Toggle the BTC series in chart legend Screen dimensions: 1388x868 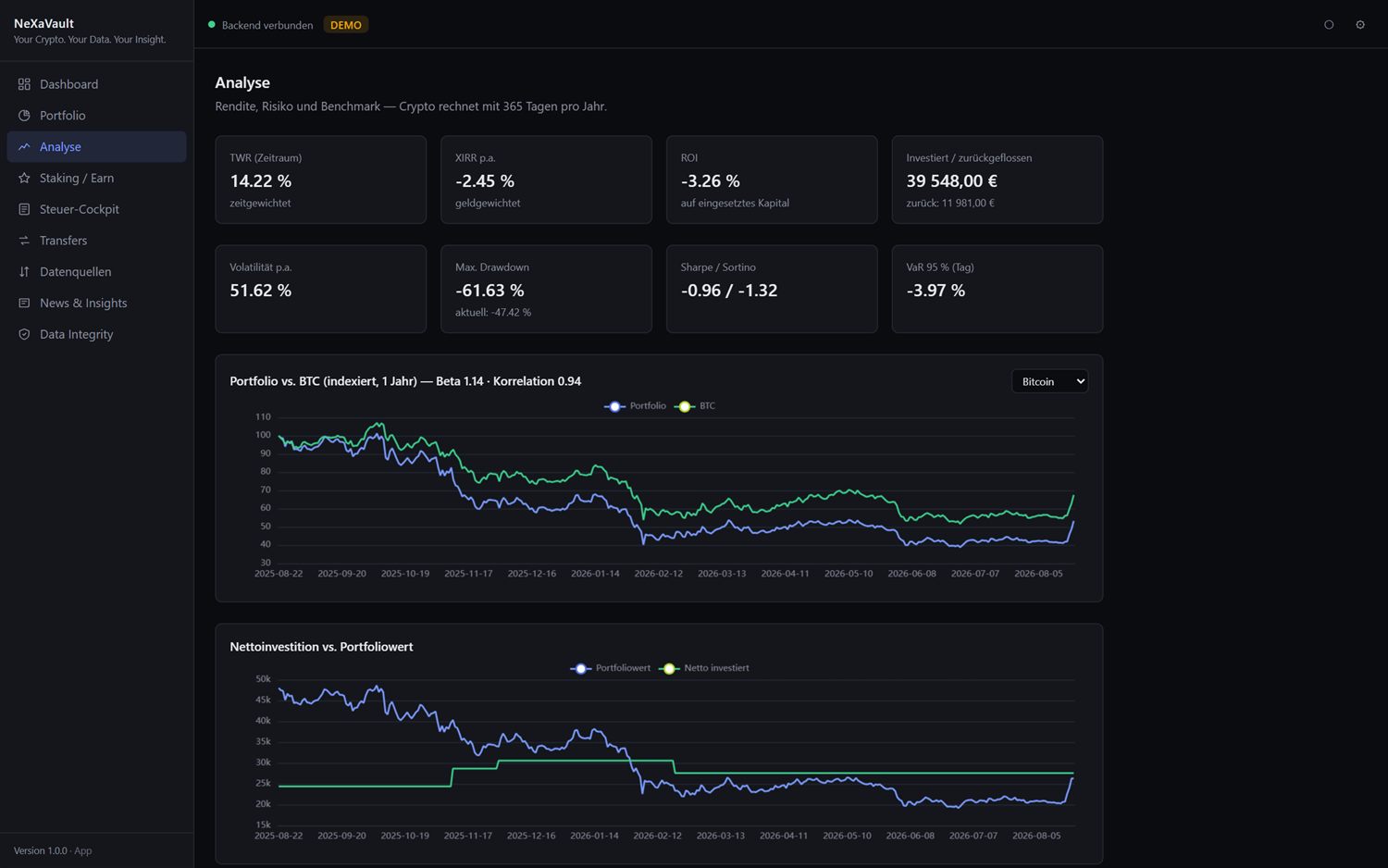click(x=696, y=406)
